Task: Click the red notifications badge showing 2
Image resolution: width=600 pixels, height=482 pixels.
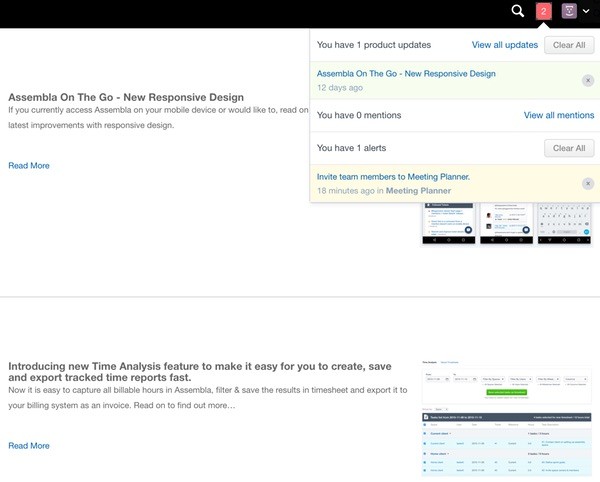Action: (x=543, y=11)
